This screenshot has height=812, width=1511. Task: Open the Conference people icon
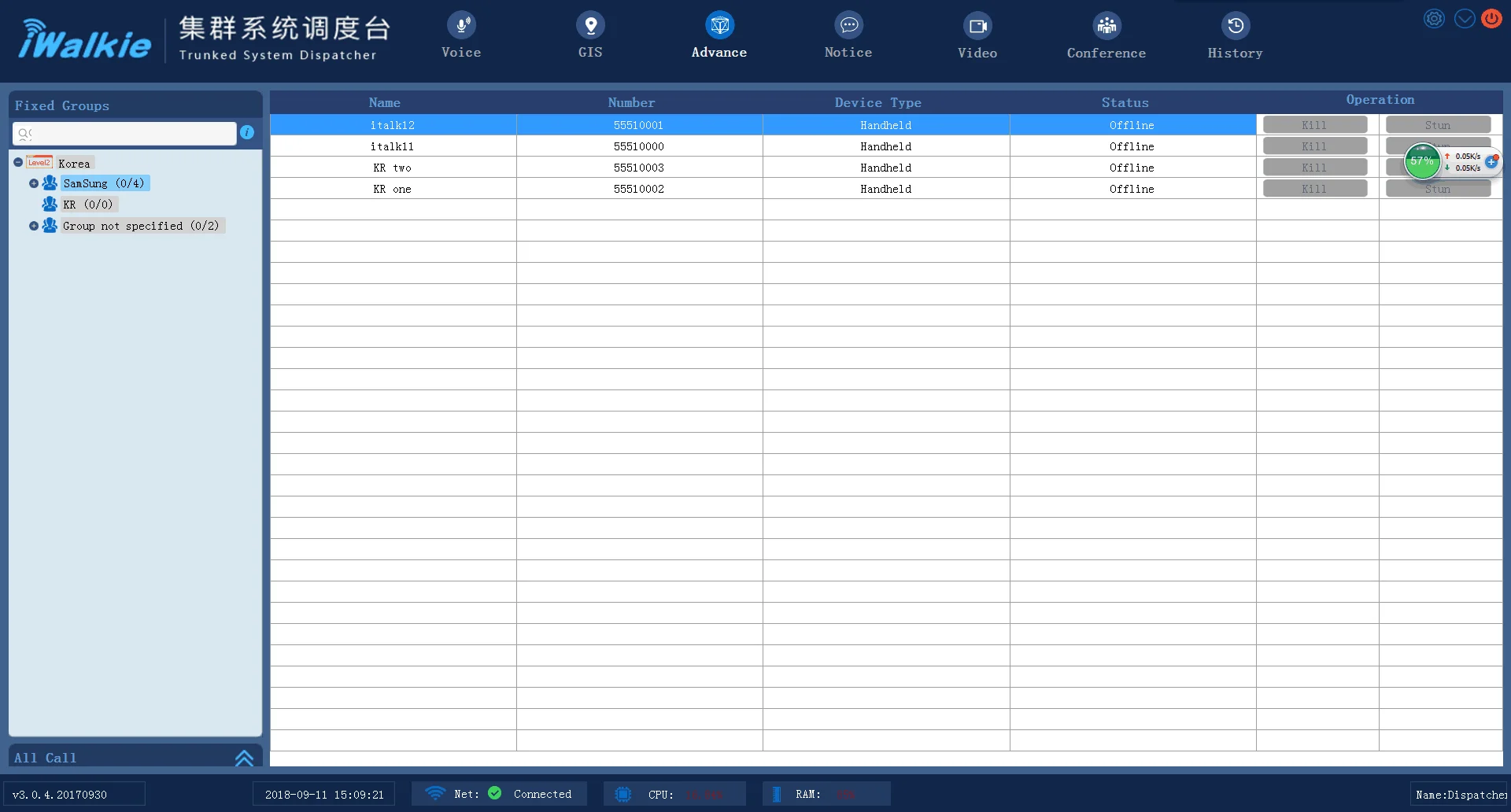coord(1106,26)
